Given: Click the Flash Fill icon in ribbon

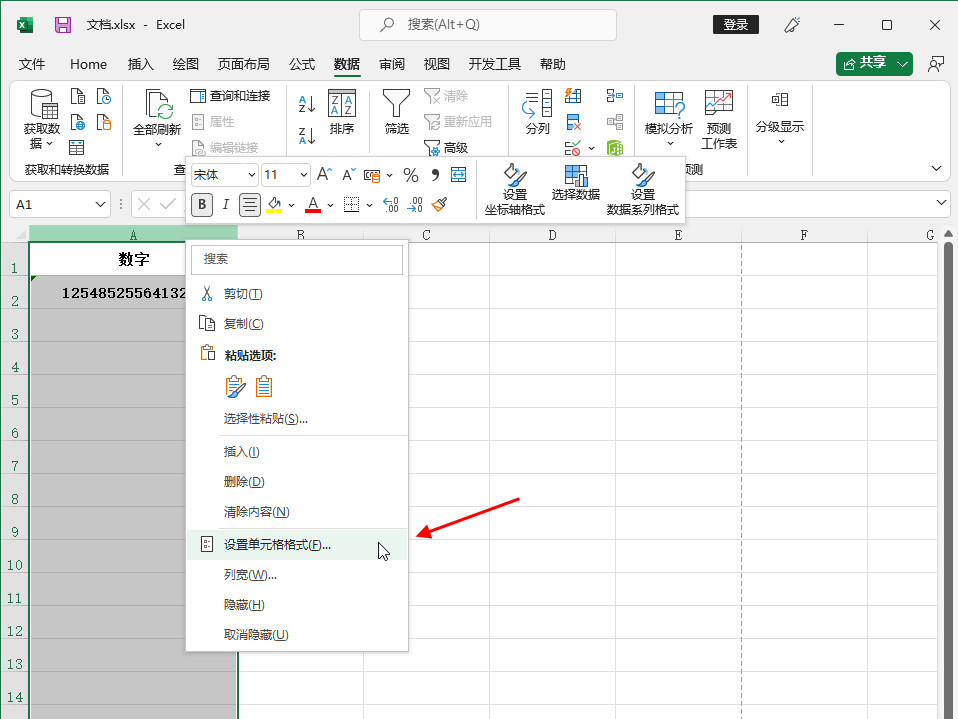Looking at the screenshot, I should point(573,95).
